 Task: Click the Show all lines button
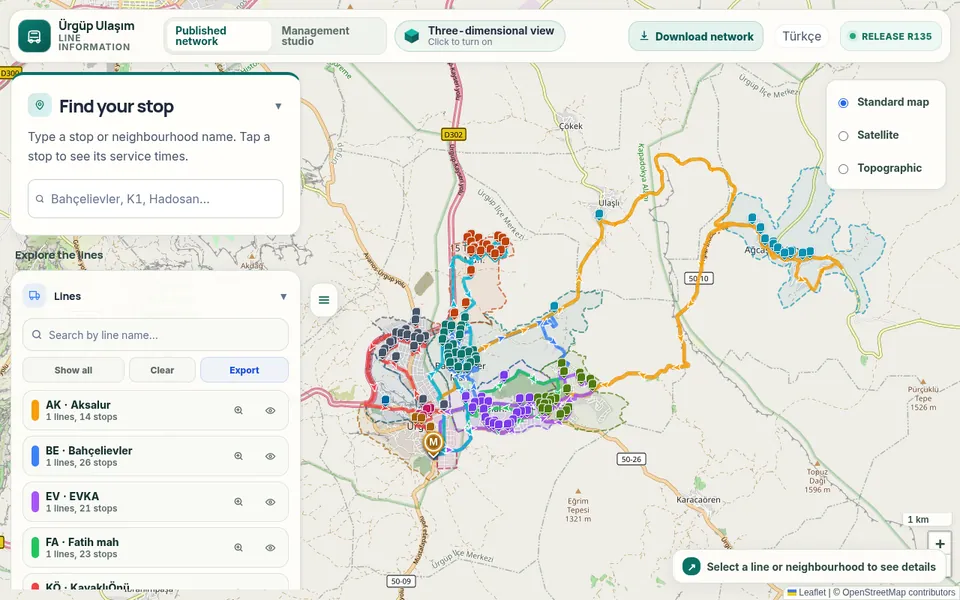(73, 370)
